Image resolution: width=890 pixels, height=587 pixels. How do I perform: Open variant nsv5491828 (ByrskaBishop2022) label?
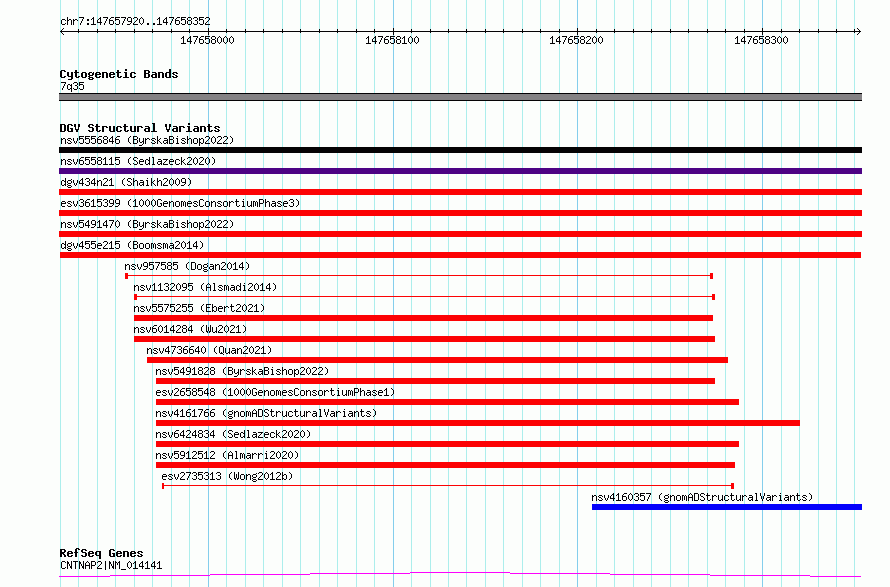coord(242,371)
